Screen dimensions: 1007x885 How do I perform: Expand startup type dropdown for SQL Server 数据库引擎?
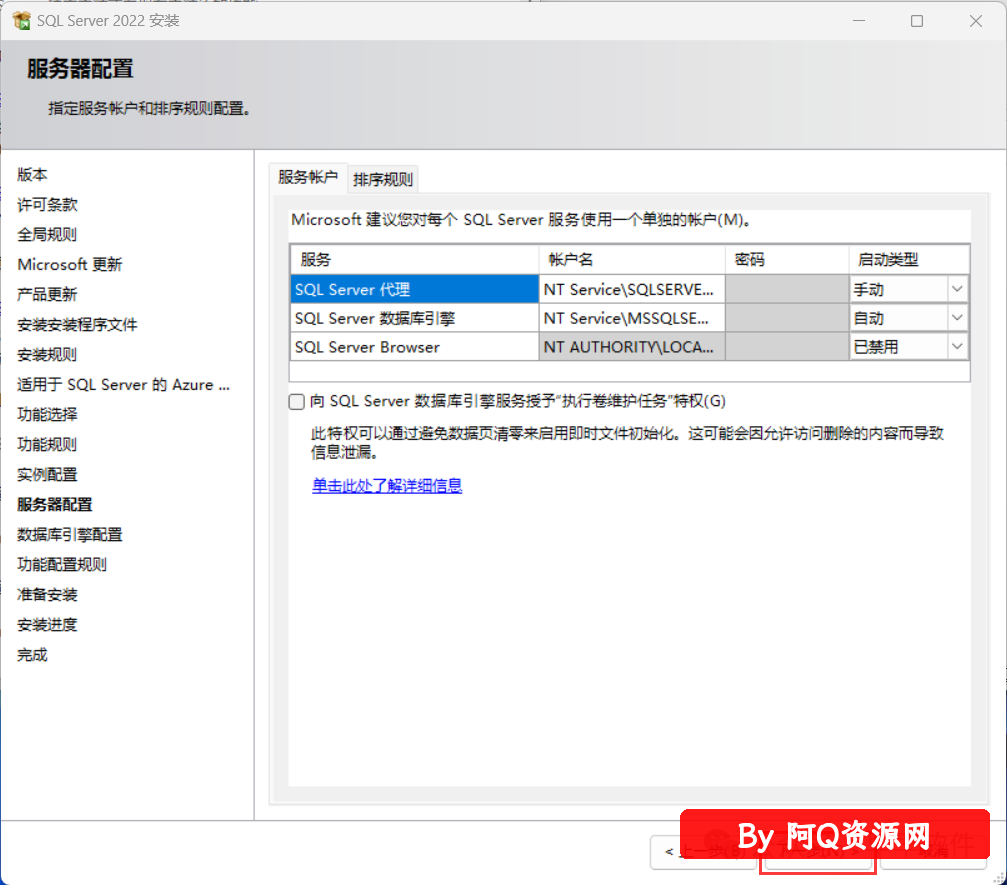[957, 318]
